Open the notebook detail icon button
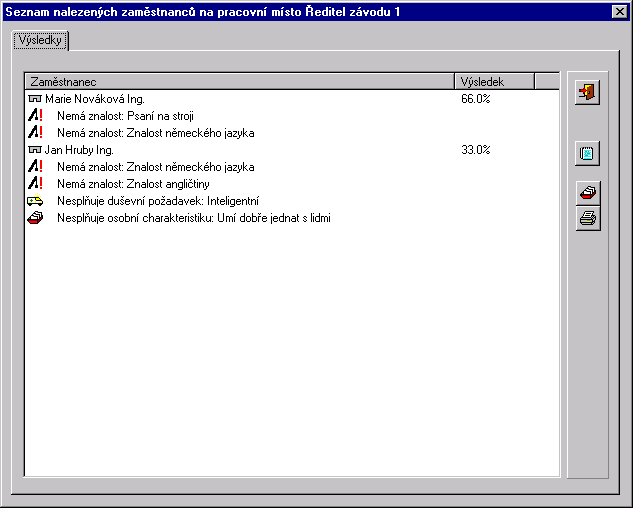Image resolution: width=633 pixels, height=508 pixels. pyautogui.click(x=587, y=153)
